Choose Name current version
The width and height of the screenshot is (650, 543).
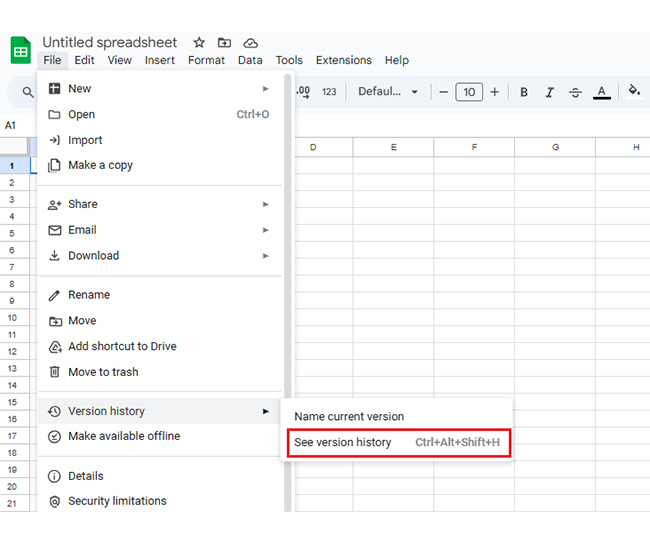tap(349, 416)
